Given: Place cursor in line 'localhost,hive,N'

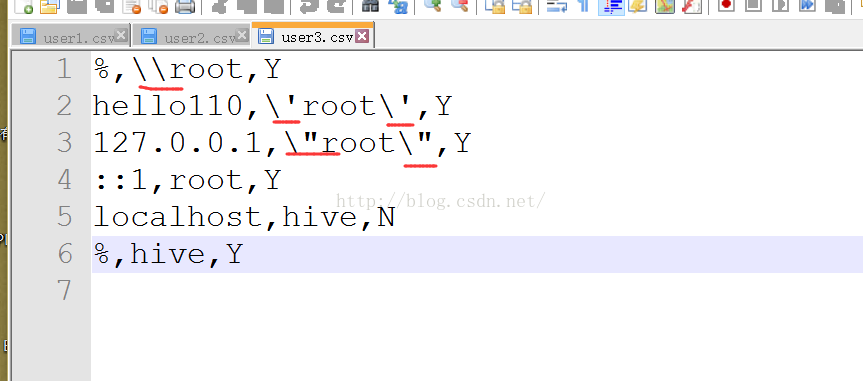Looking at the screenshot, I should coord(244,217).
